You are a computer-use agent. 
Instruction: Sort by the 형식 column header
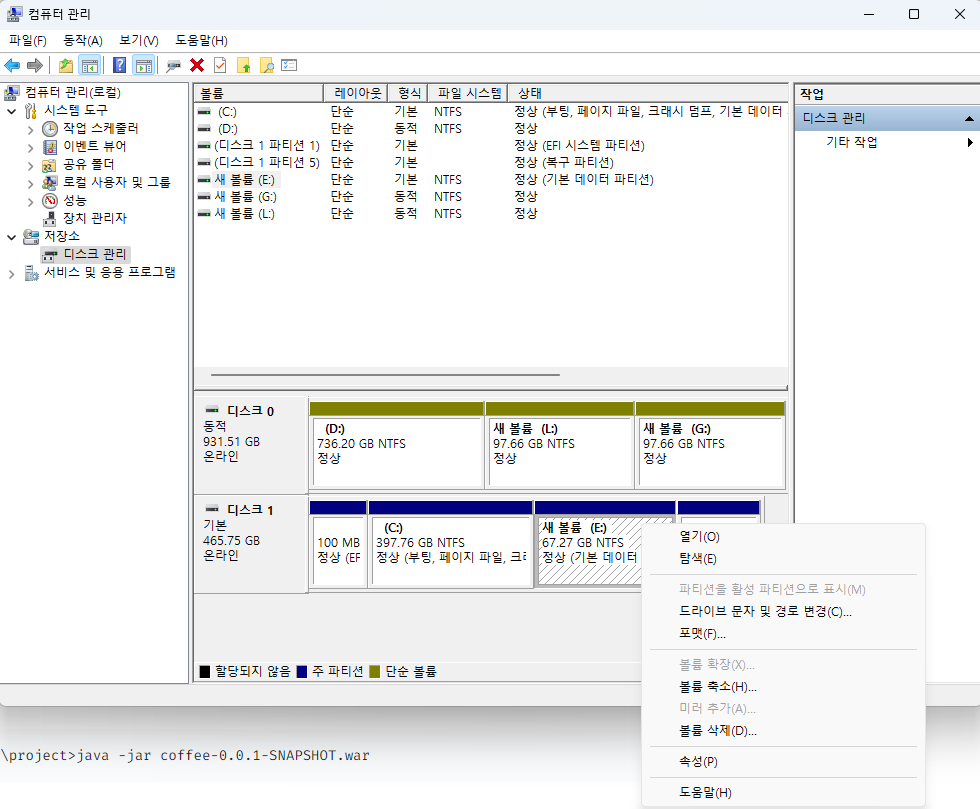[x=408, y=93]
